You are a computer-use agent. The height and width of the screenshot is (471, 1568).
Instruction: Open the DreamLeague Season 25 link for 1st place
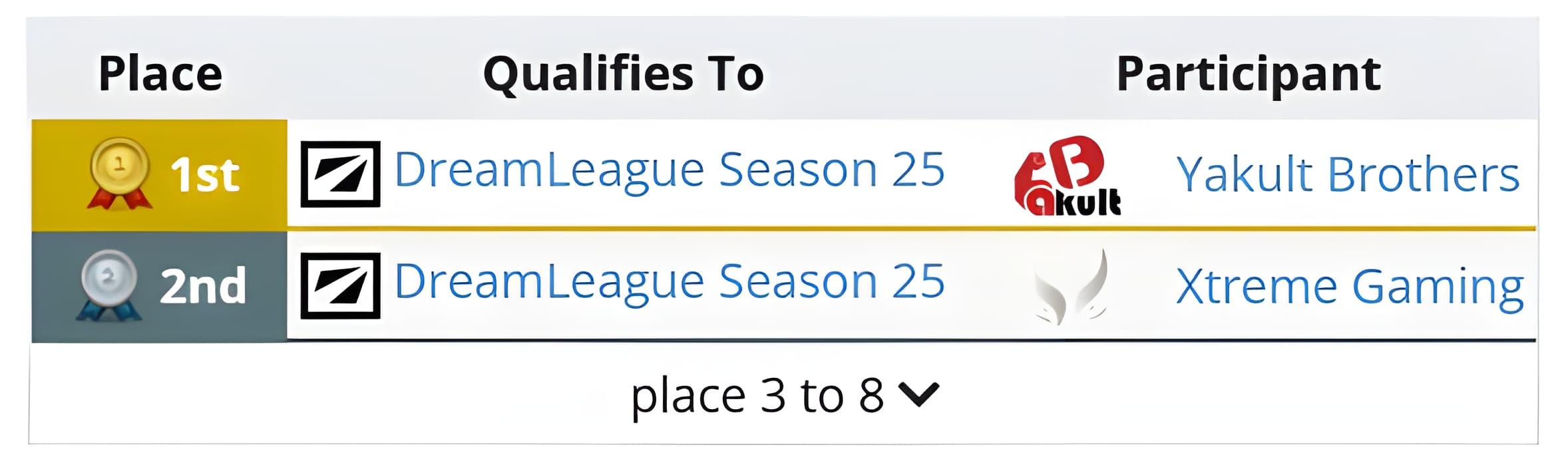(669, 170)
